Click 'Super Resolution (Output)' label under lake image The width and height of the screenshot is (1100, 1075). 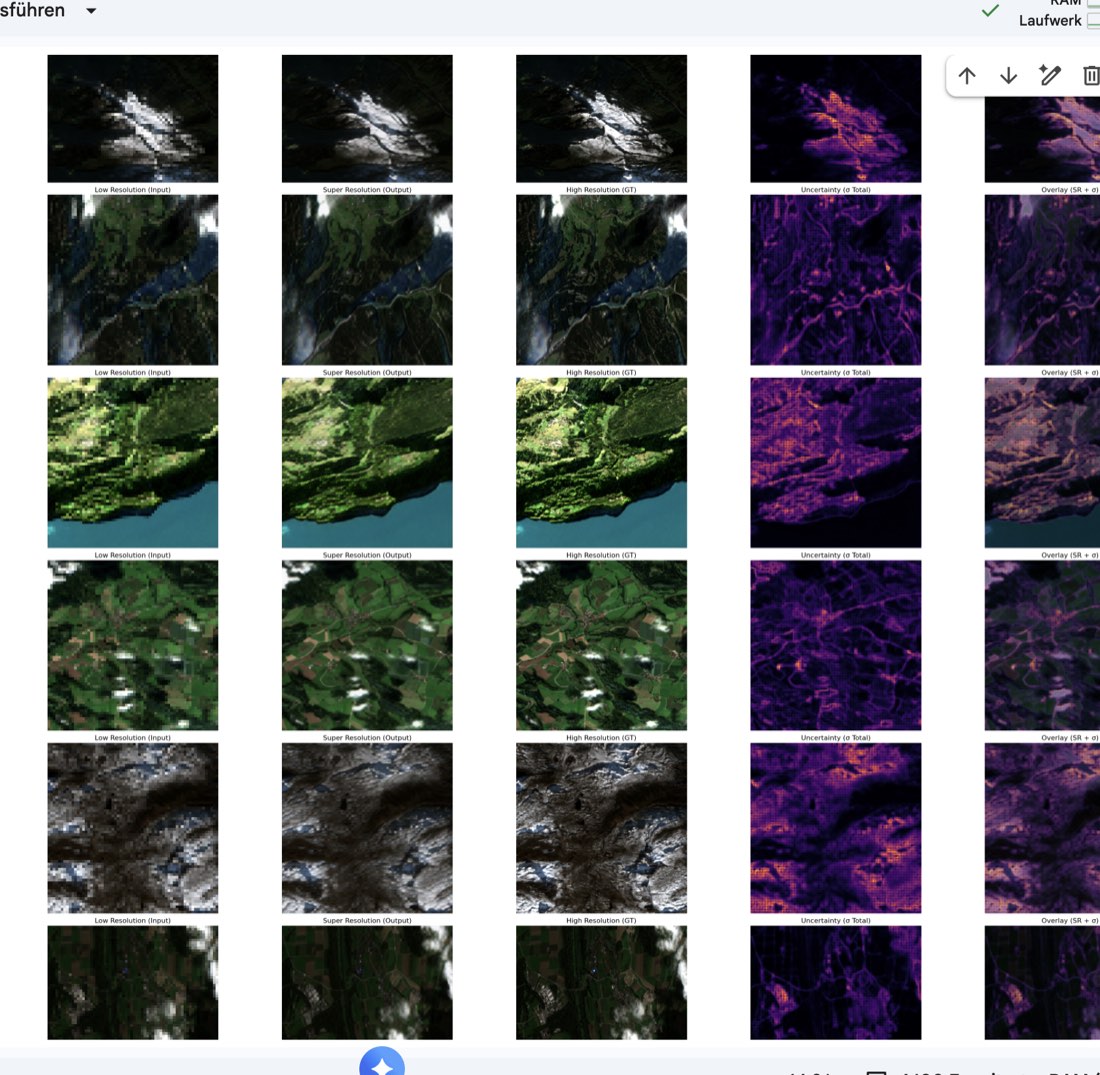[x=367, y=555]
